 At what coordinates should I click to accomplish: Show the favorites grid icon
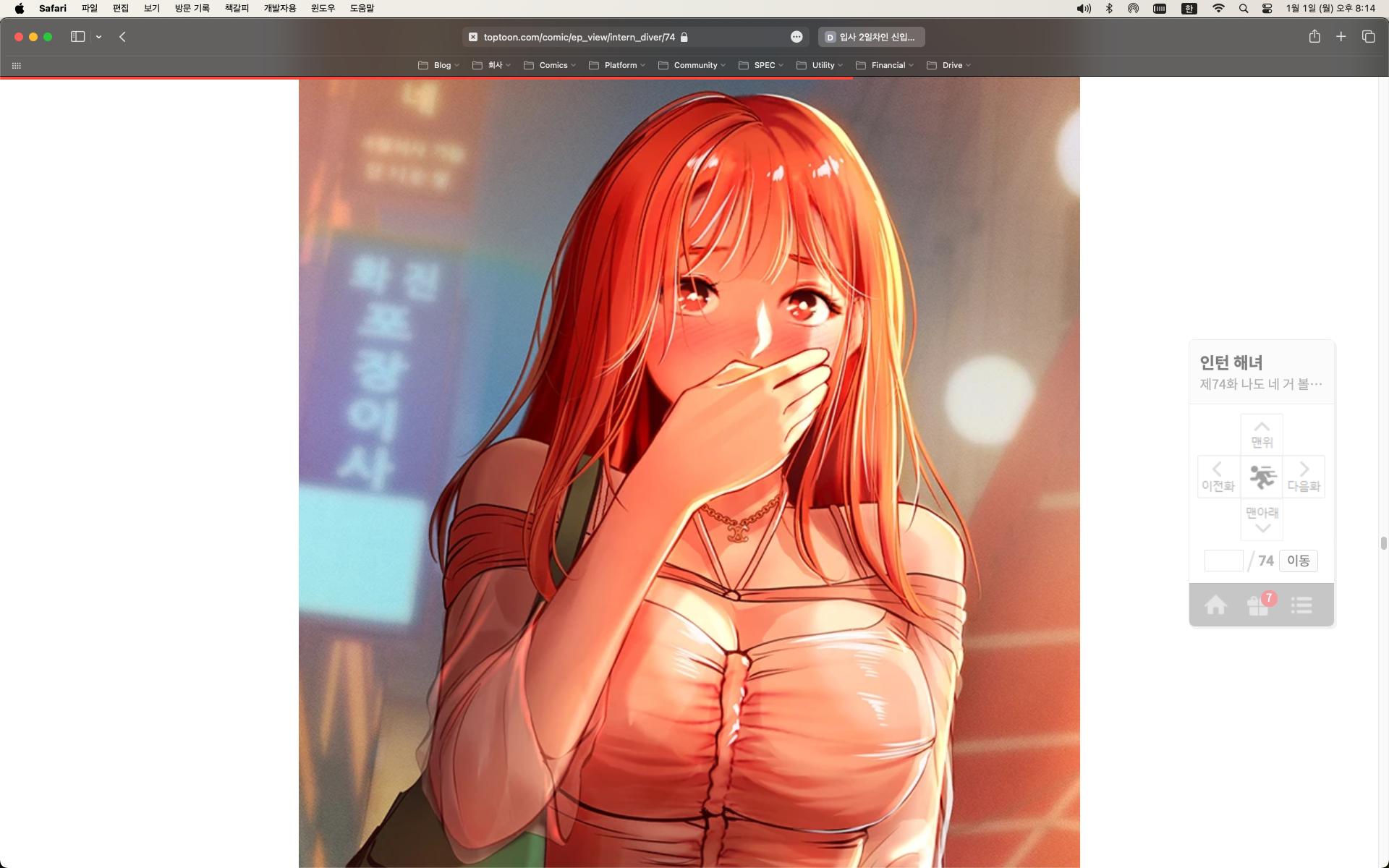pos(16,65)
